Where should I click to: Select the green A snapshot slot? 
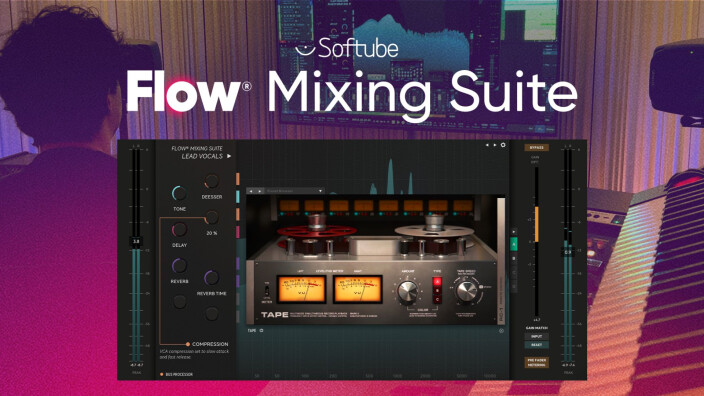(514, 244)
